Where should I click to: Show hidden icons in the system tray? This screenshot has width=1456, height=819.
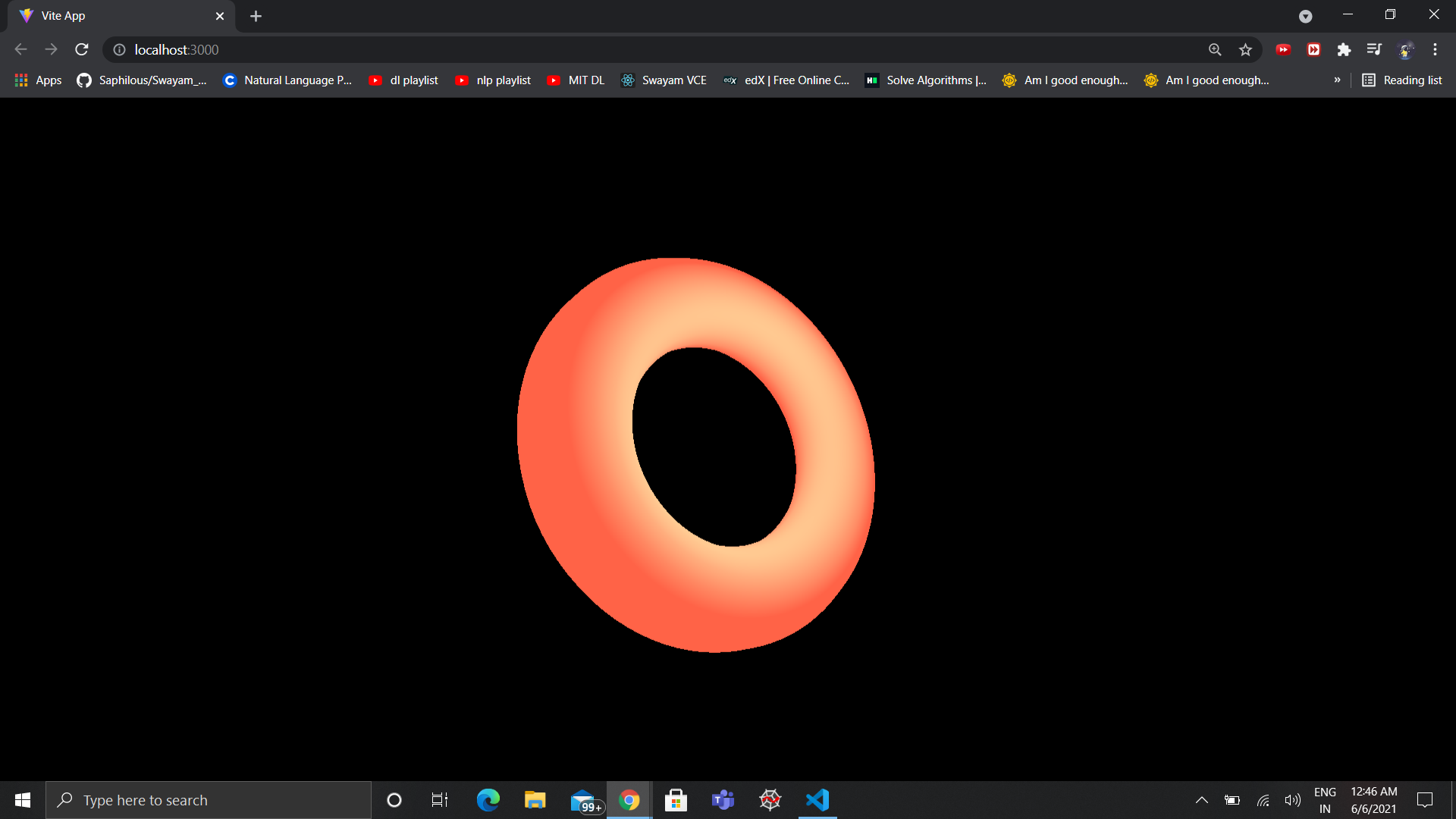(1202, 800)
